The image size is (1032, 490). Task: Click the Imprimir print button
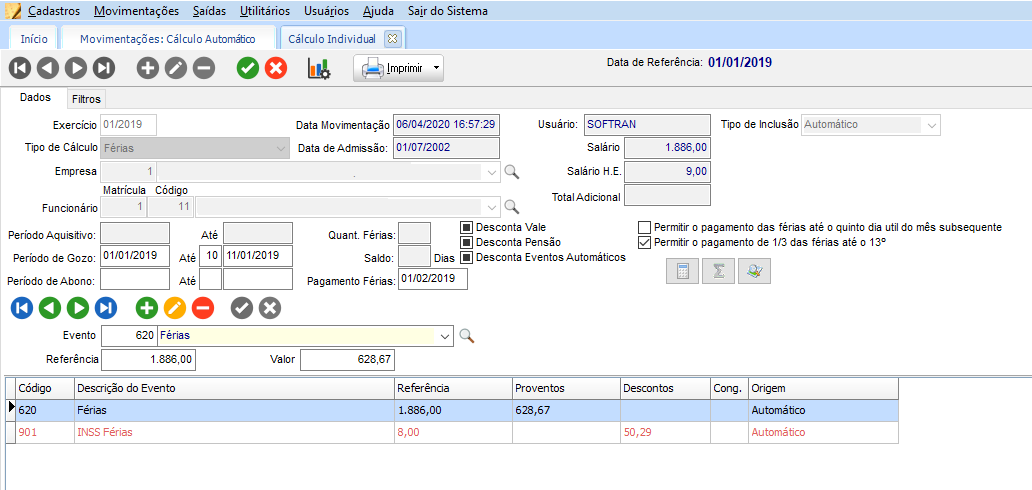pos(390,69)
